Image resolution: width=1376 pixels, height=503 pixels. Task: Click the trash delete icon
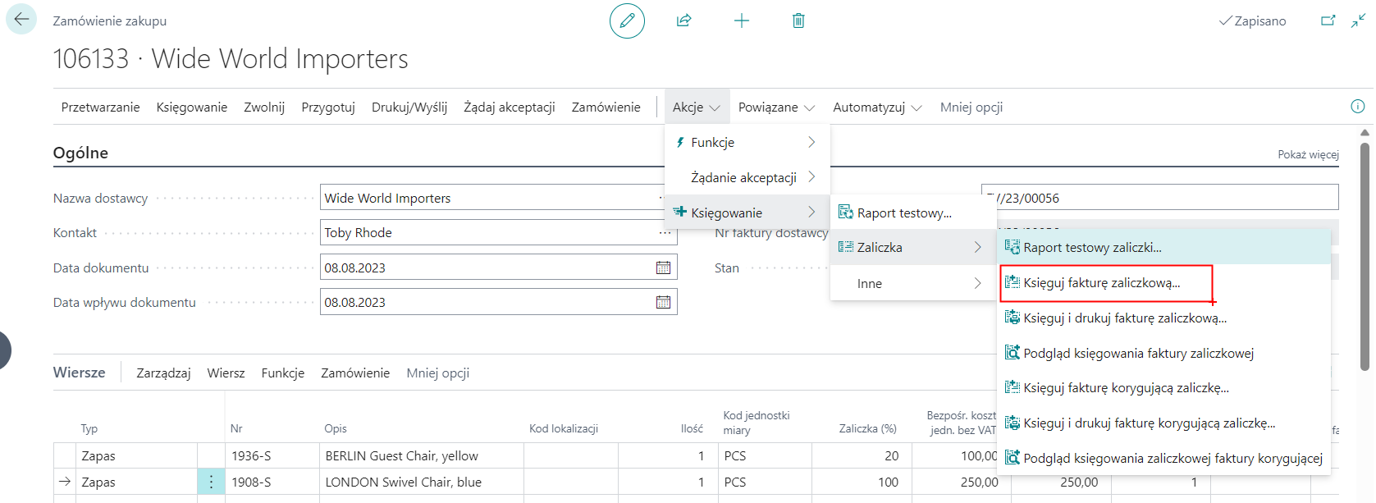[798, 21]
